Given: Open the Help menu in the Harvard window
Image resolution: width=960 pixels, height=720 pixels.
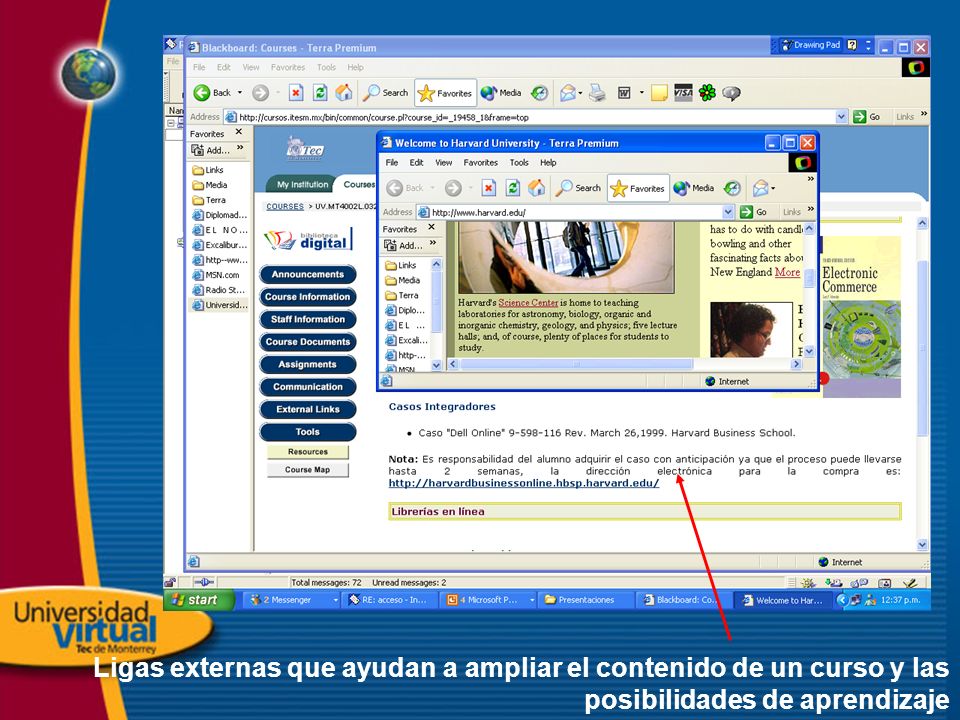Looking at the screenshot, I should pyautogui.click(x=548, y=163).
